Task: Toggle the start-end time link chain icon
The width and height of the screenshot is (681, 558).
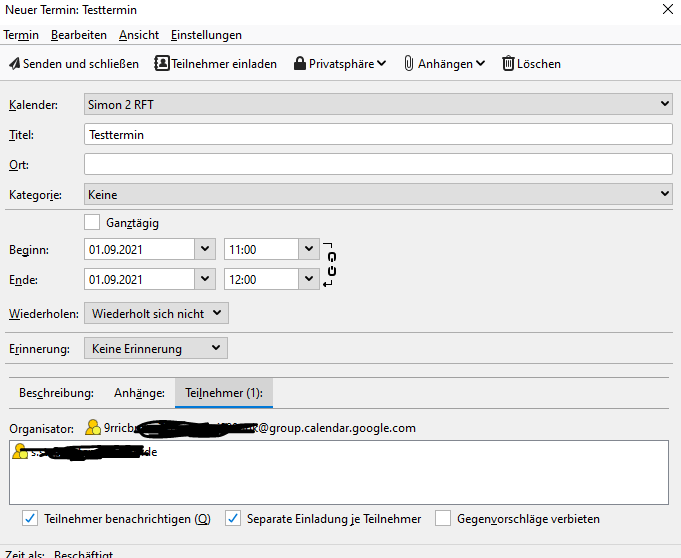Action: (330, 264)
